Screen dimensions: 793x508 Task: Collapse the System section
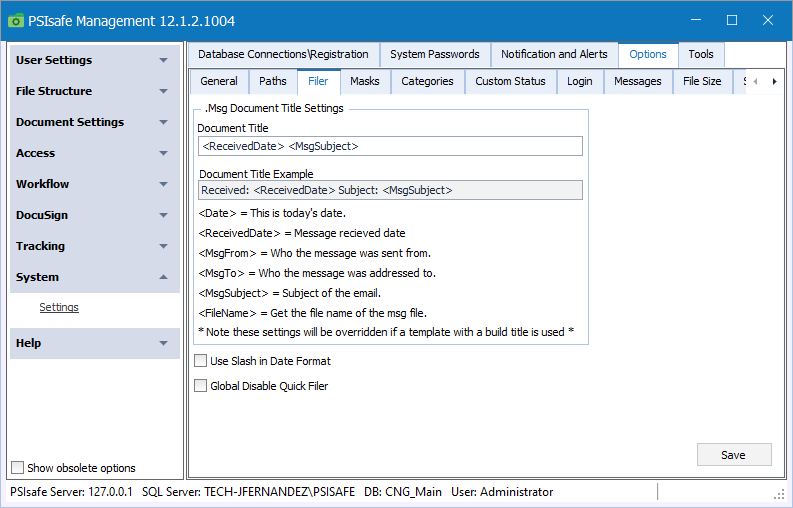pyautogui.click(x=95, y=277)
